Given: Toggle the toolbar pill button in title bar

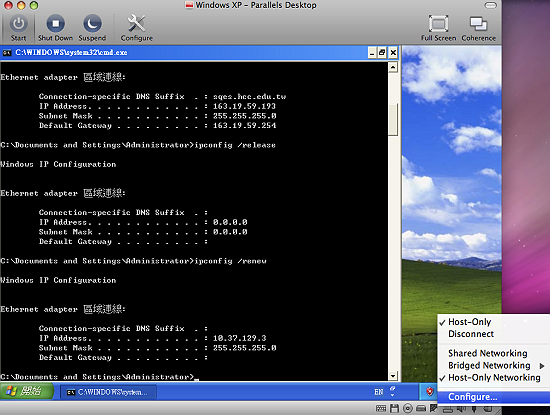Looking at the screenshot, I should (490, 5).
